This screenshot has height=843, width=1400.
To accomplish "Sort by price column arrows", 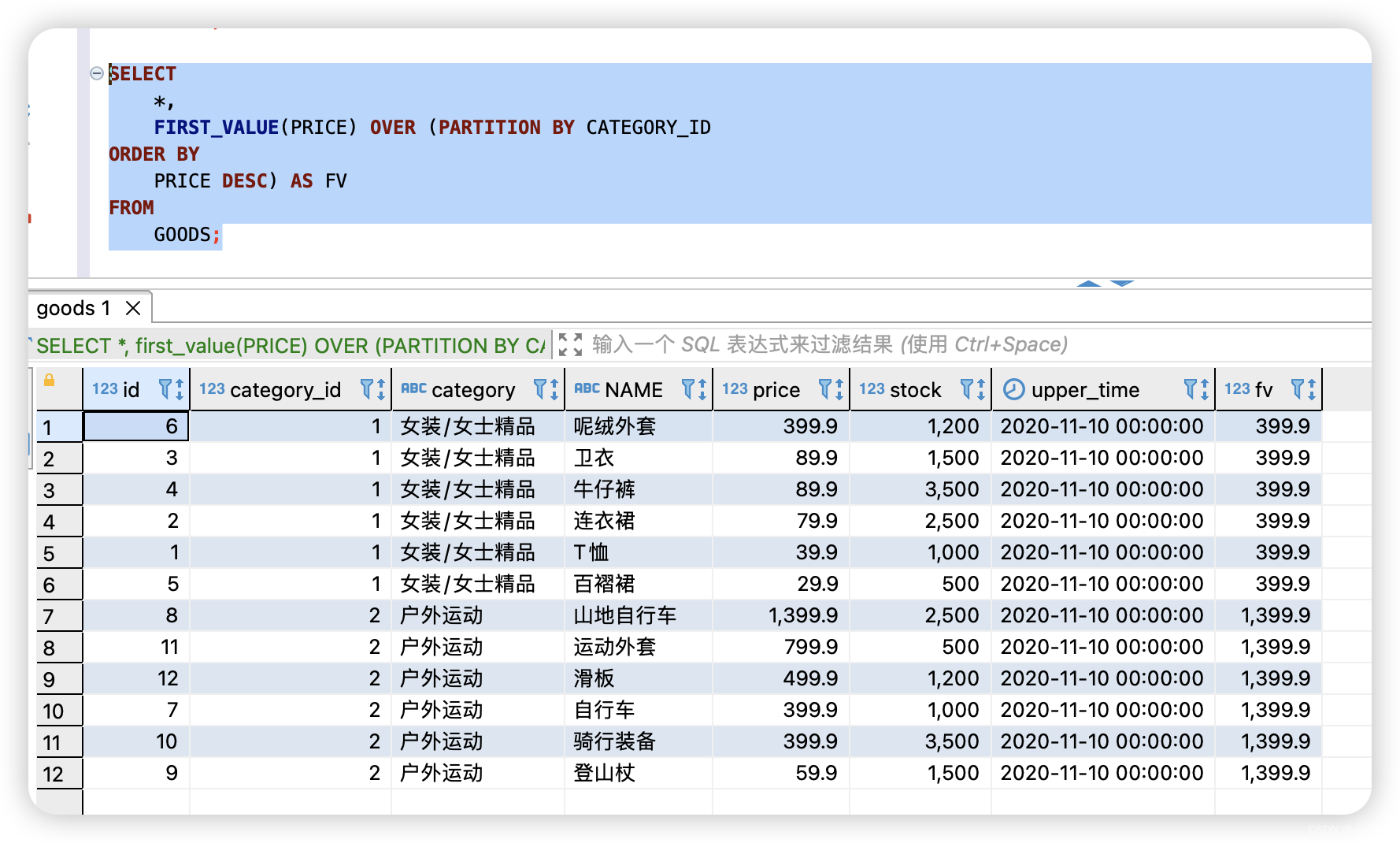I will click(x=839, y=389).
